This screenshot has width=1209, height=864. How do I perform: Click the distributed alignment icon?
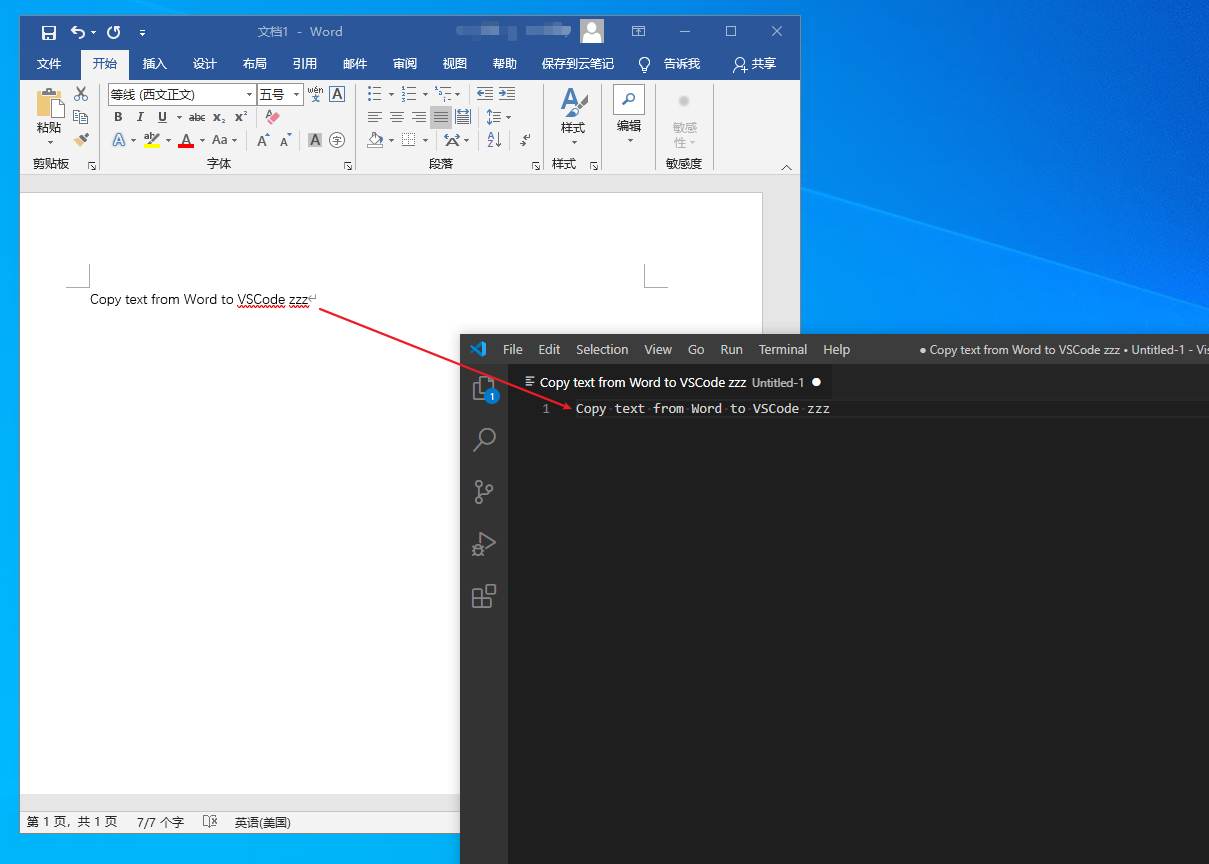pyautogui.click(x=463, y=117)
